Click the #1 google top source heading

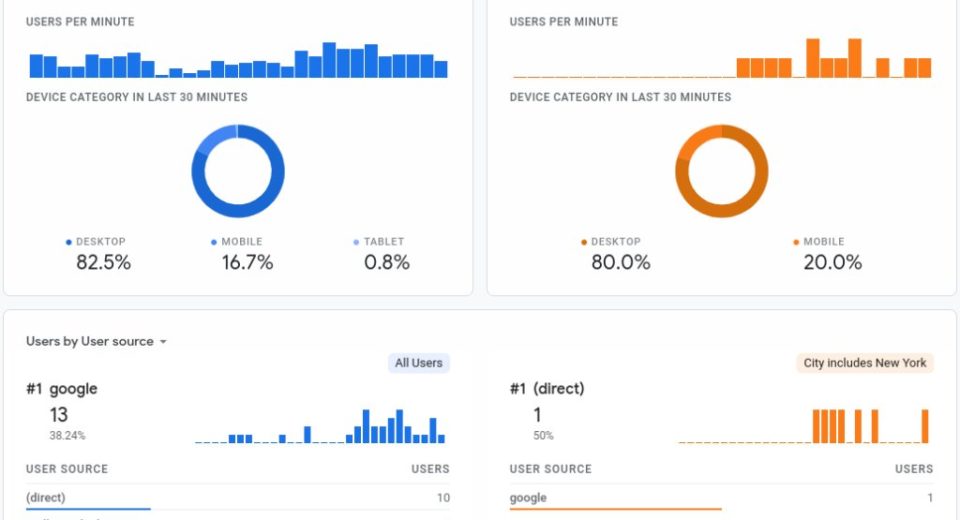tap(62, 389)
